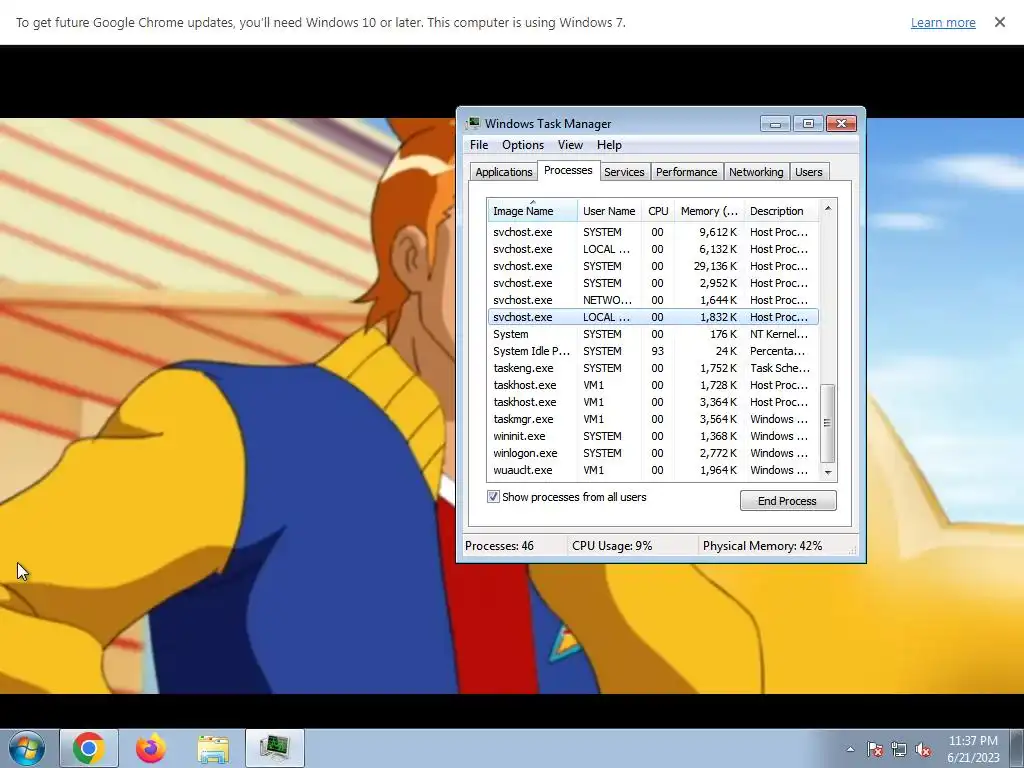Show hidden tray icons arrow

point(850,749)
